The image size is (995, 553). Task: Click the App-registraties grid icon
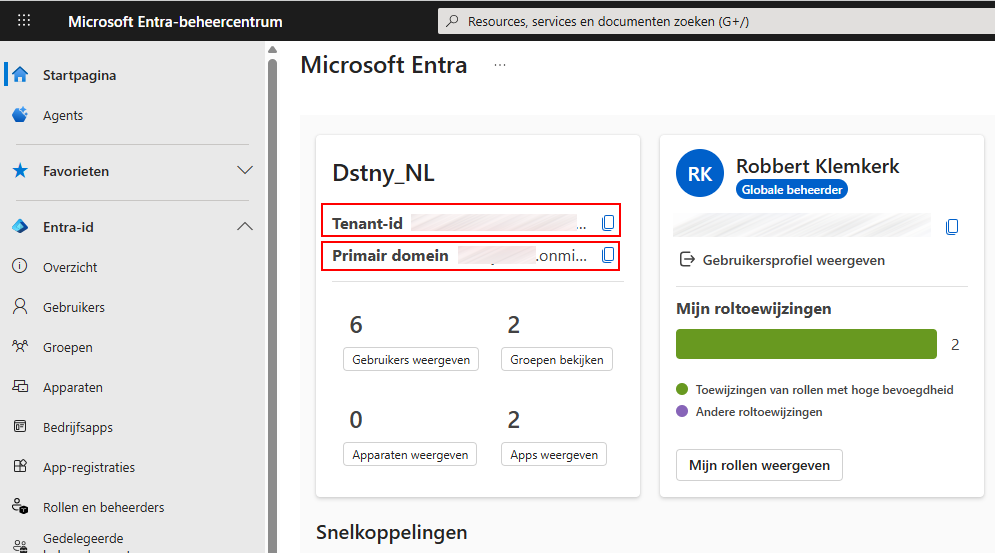pyautogui.click(x=20, y=467)
